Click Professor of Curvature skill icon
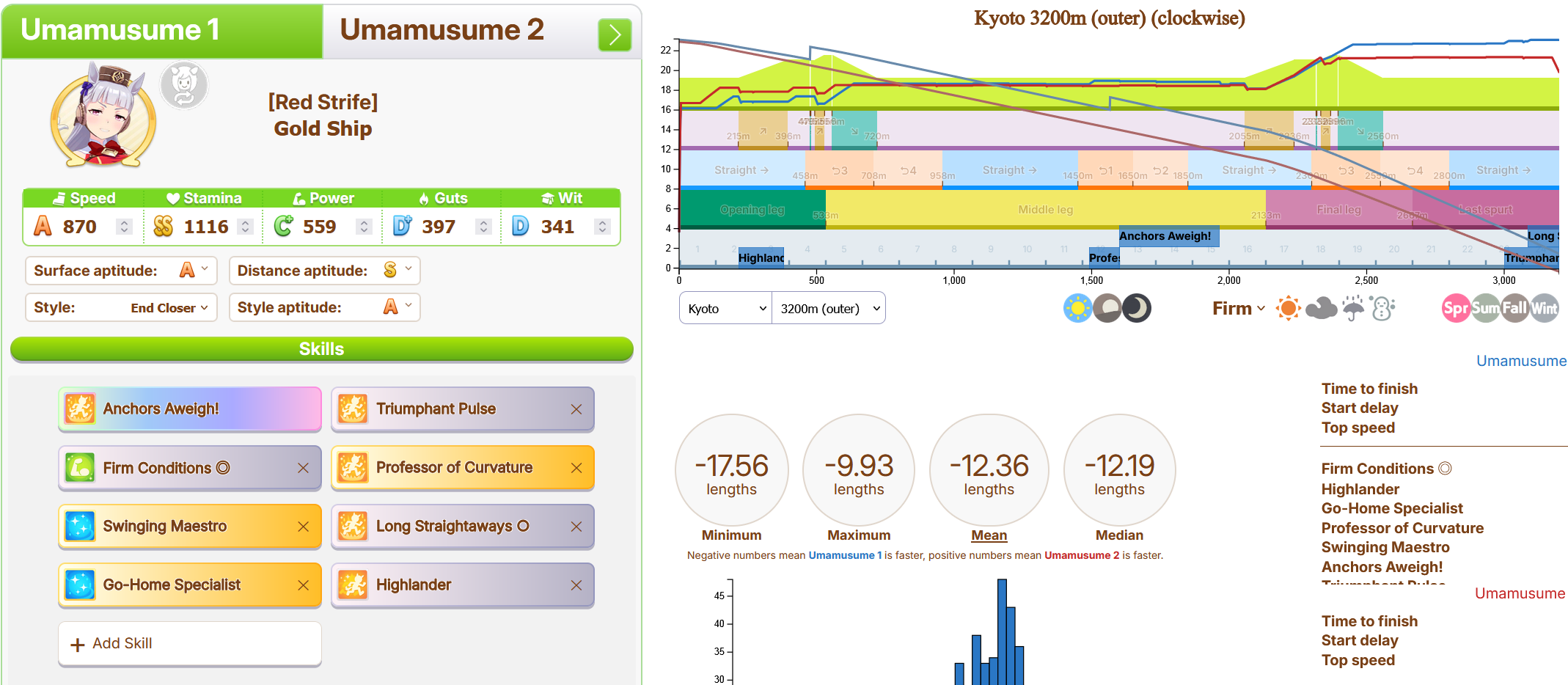 (353, 468)
